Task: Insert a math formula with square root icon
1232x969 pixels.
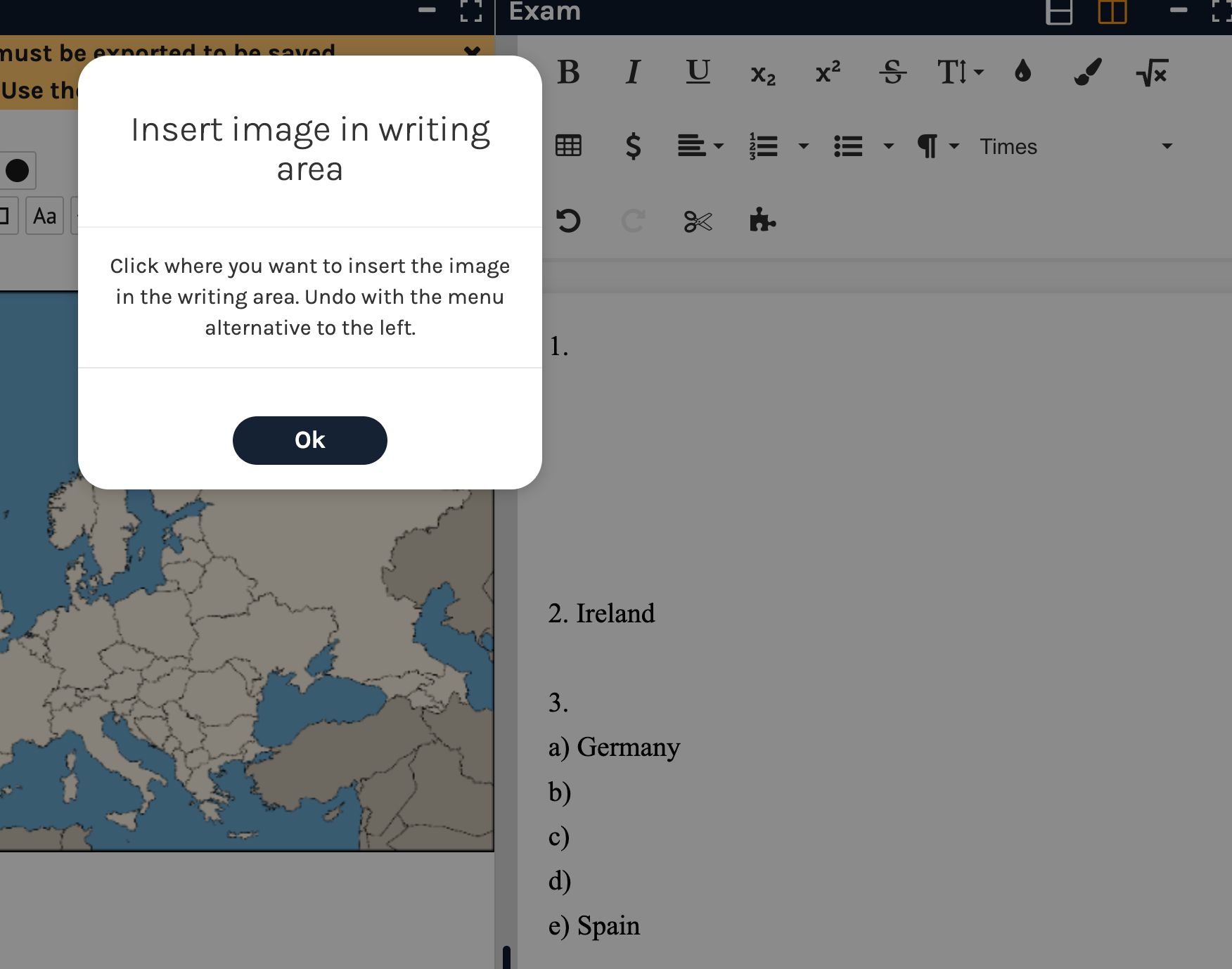Action: pyautogui.click(x=1152, y=72)
